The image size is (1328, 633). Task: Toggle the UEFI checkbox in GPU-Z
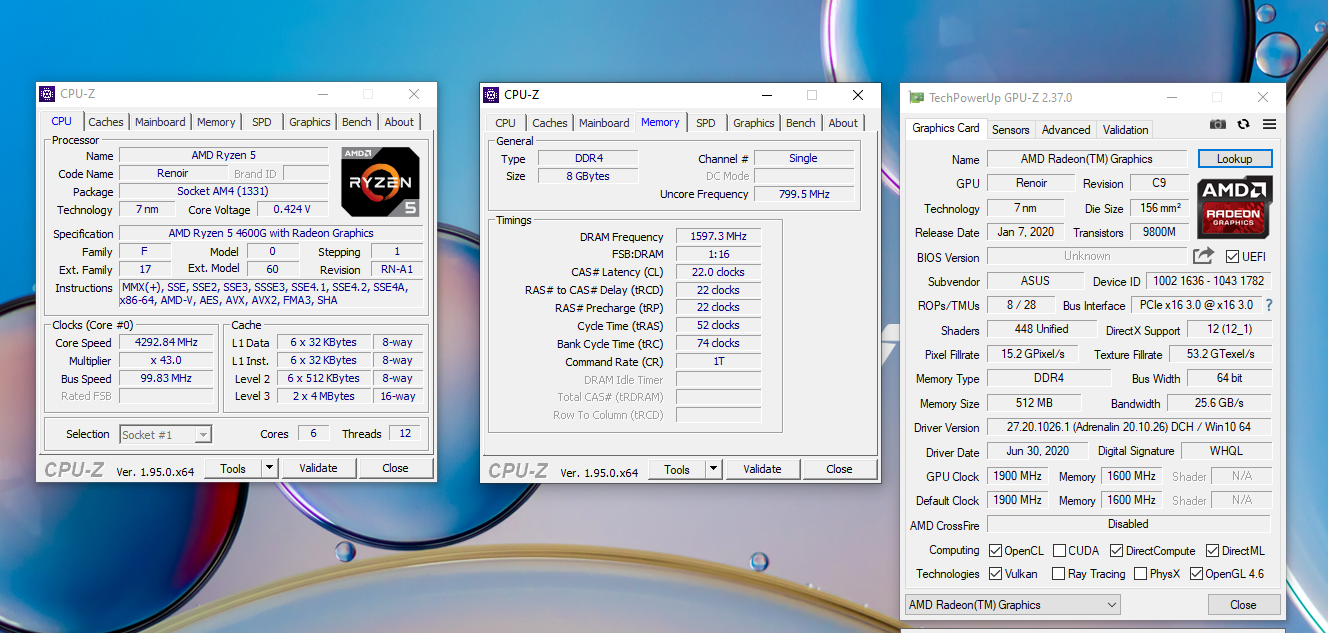1232,257
